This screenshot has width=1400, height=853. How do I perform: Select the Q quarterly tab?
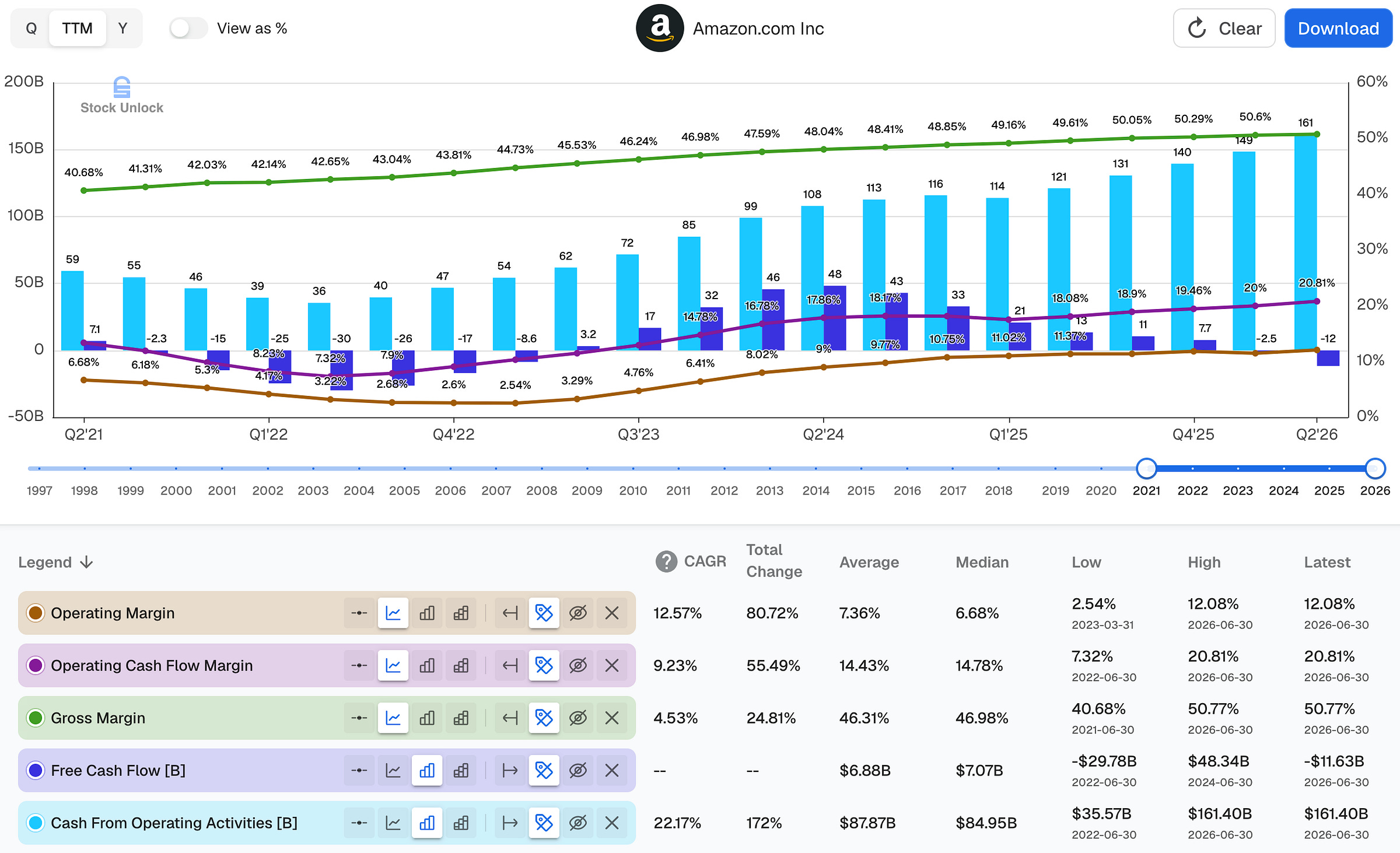pos(32,28)
